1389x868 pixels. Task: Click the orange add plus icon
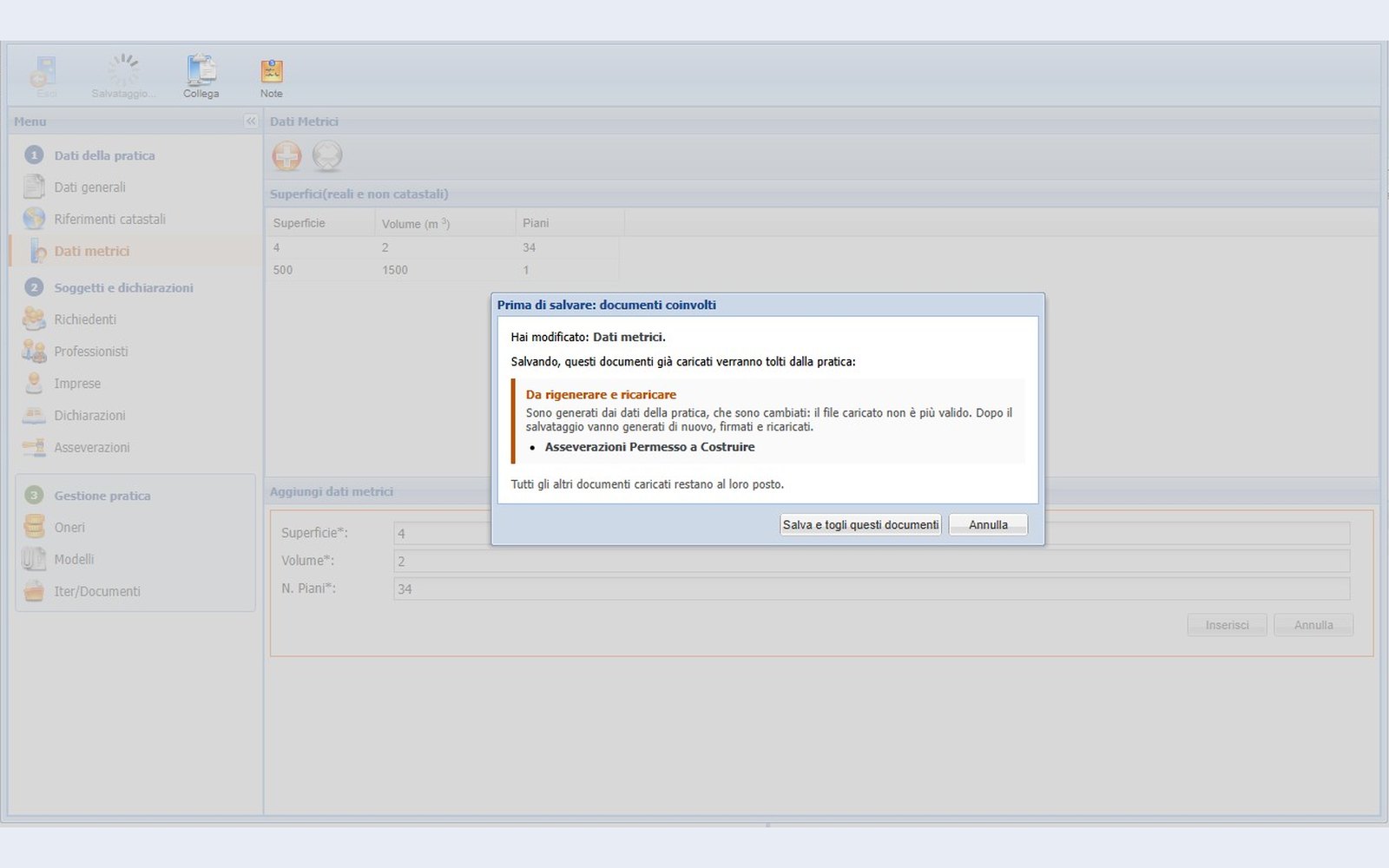point(286,156)
